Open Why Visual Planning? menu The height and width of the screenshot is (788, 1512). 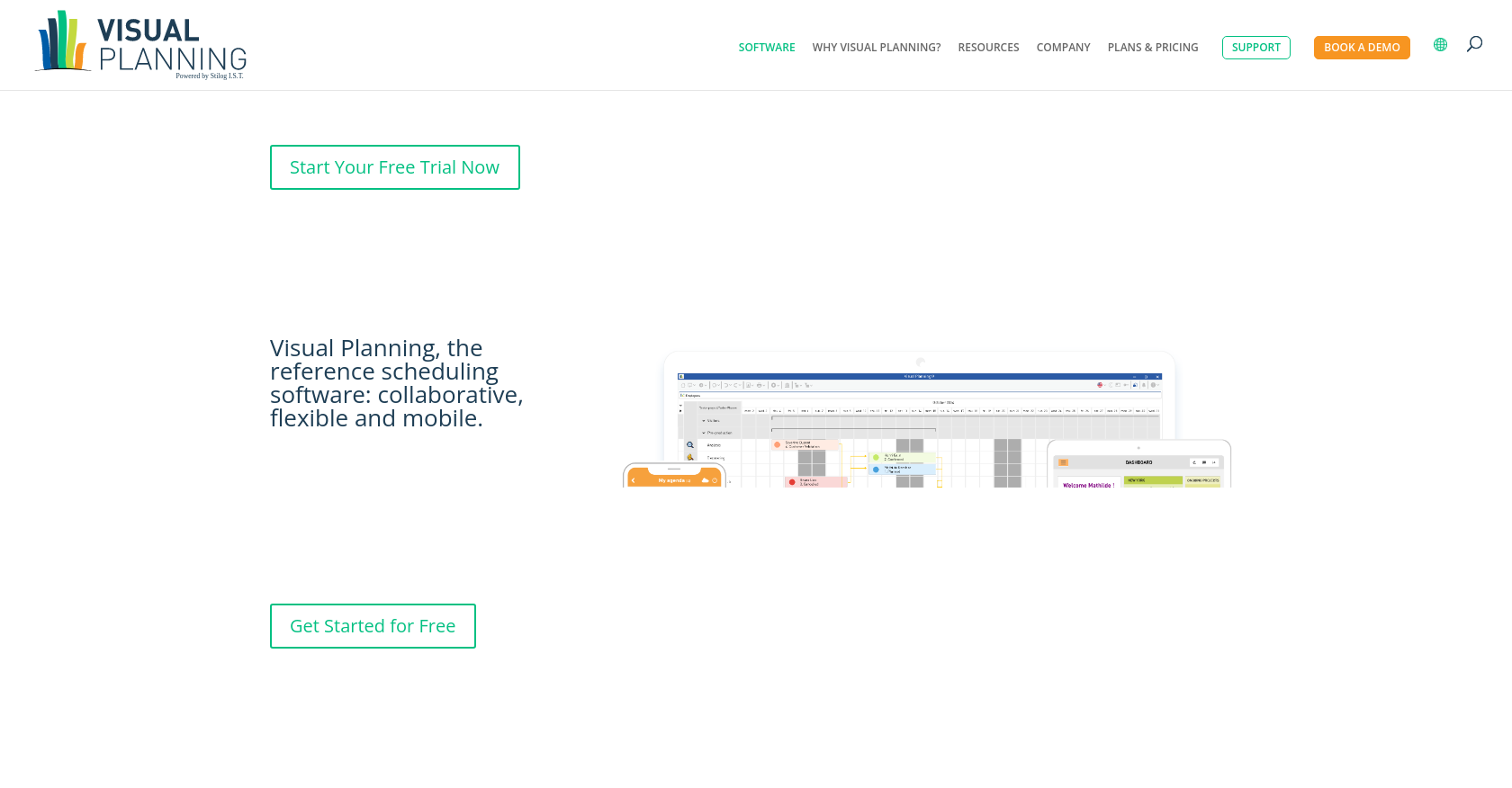click(877, 48)
